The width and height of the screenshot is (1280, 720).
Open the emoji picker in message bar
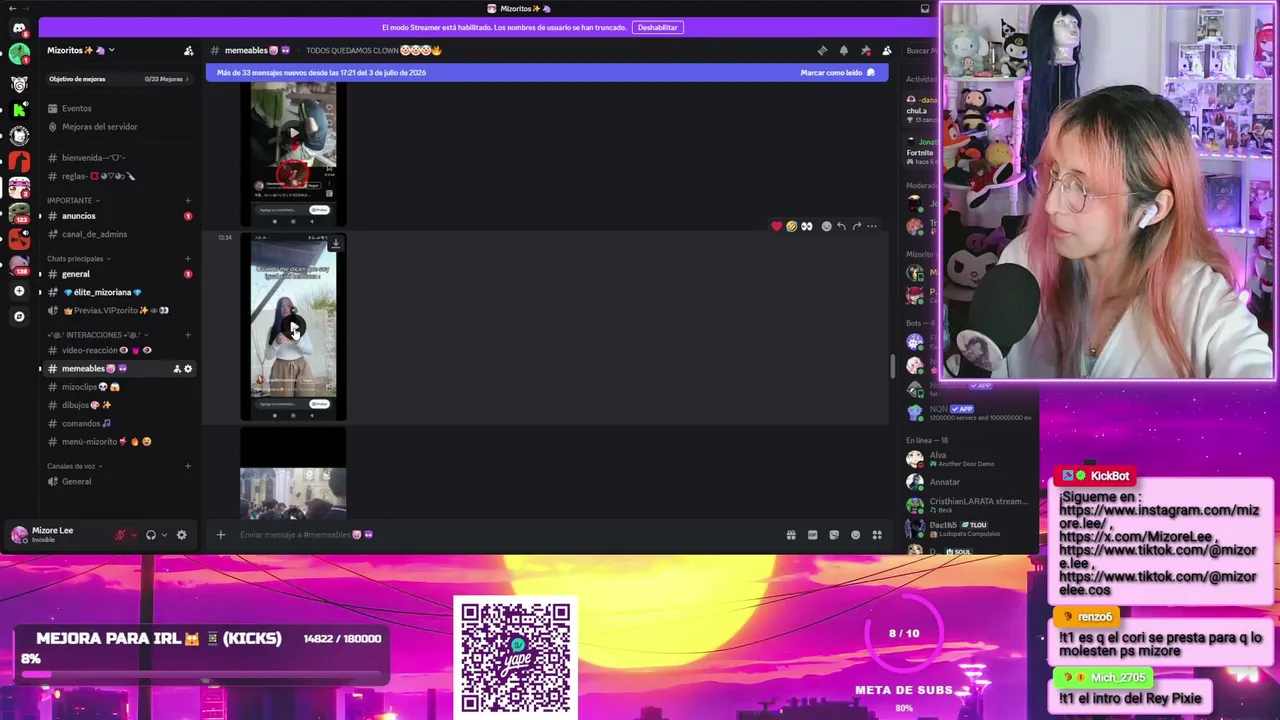click(x=856, y=535)
